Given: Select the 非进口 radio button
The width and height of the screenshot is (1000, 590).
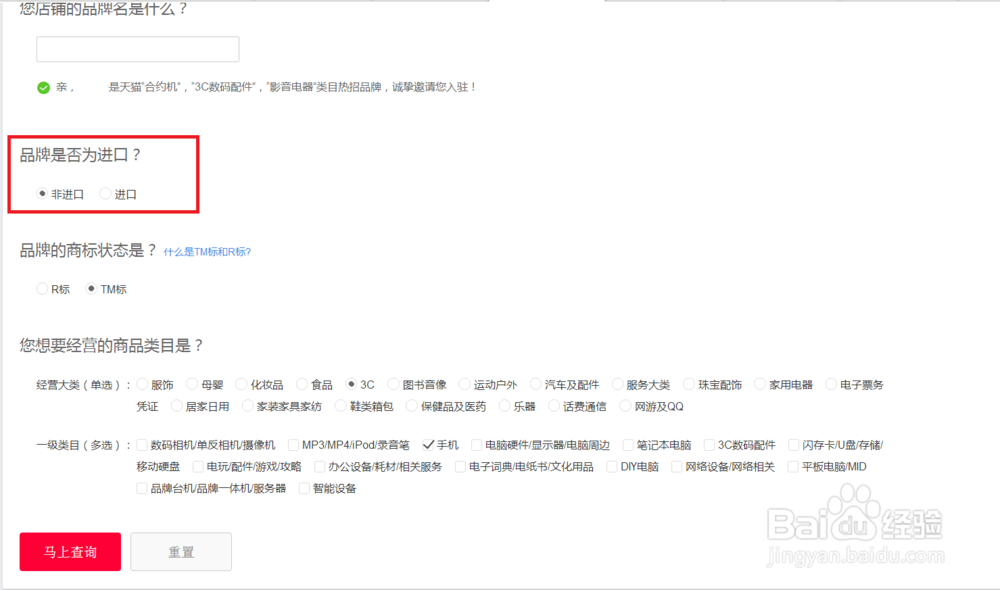Looking at the screenshot, I should [42, 193].
